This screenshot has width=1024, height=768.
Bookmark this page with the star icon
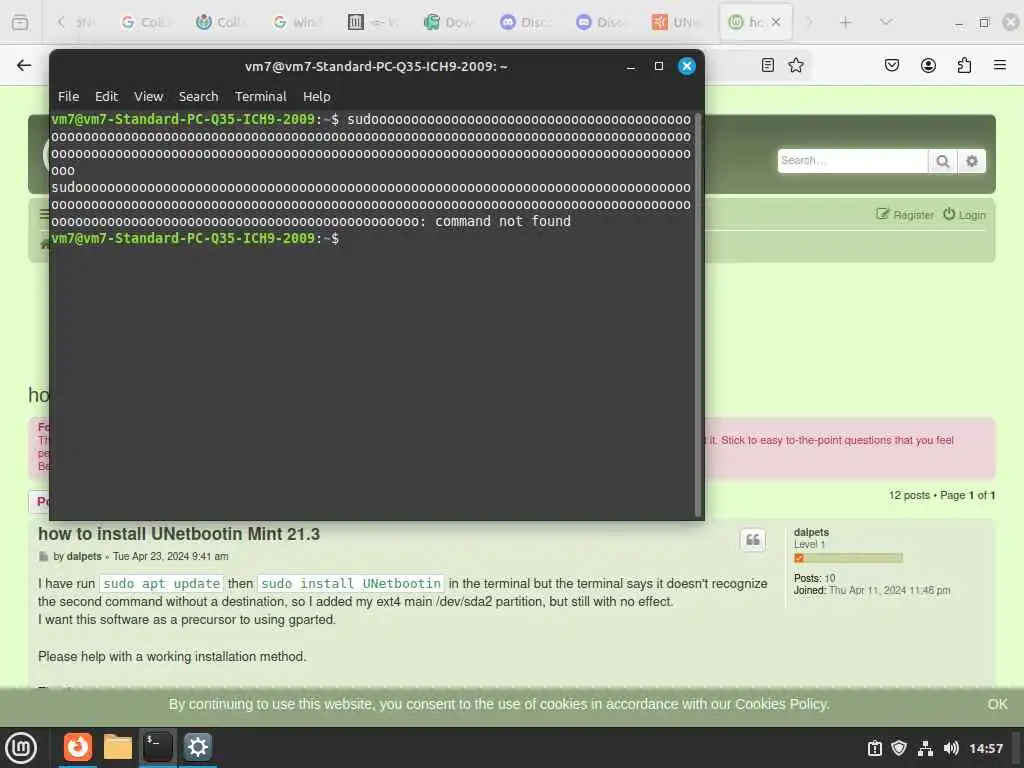coord(795,65)
